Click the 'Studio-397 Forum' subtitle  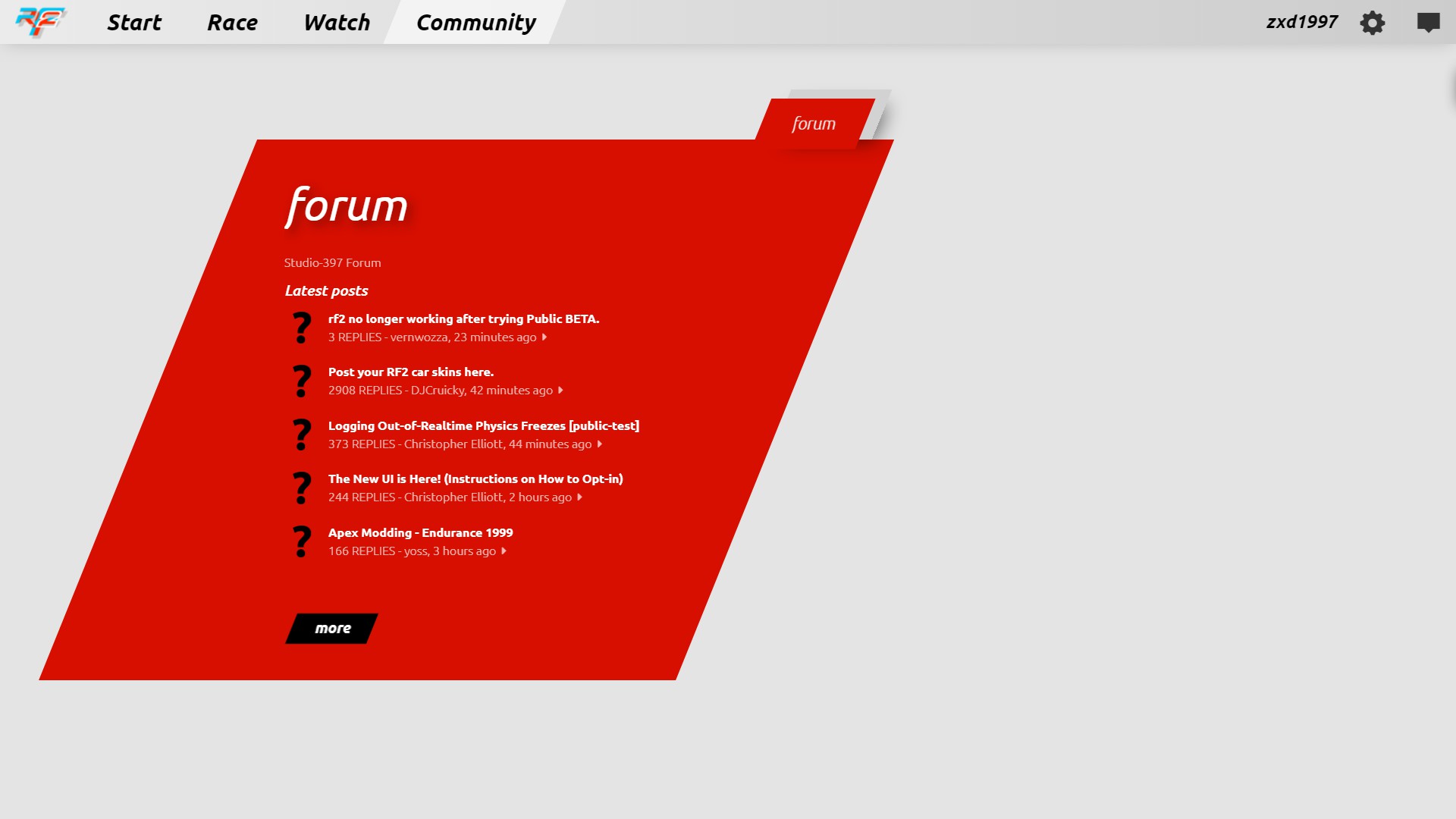(x=333, y=263)
